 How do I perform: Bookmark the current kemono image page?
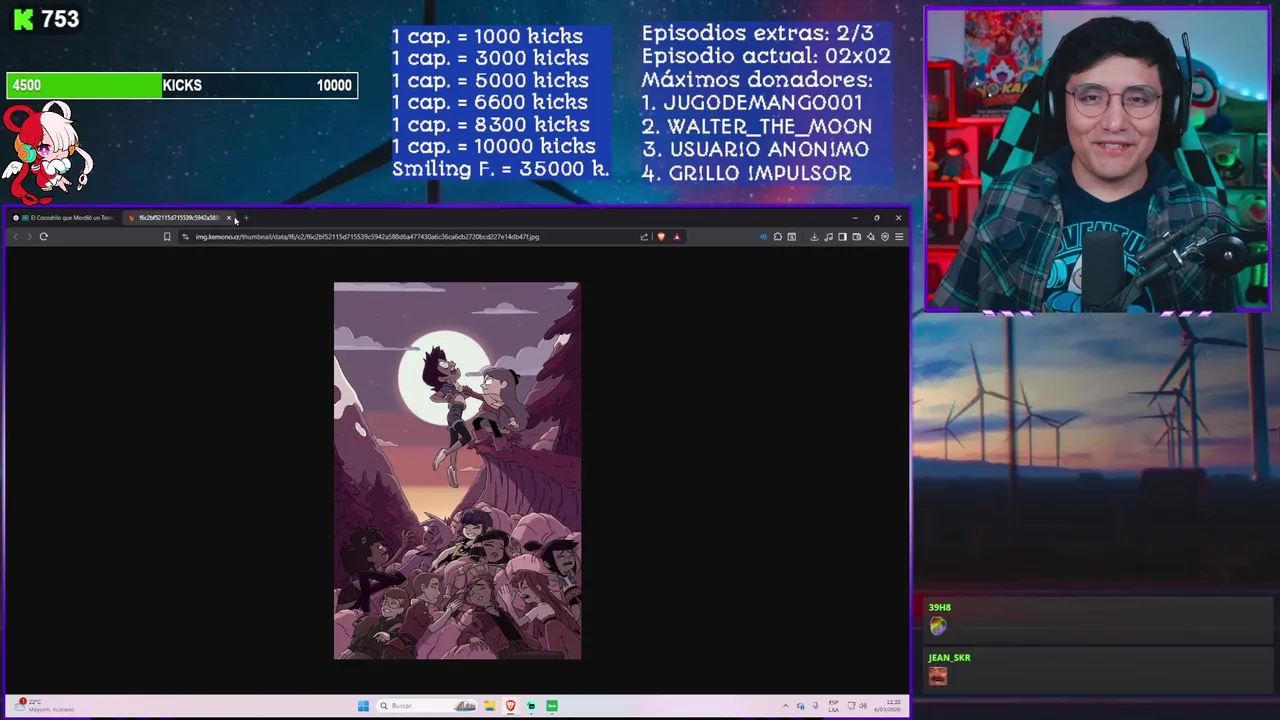(x=167, y=237)
